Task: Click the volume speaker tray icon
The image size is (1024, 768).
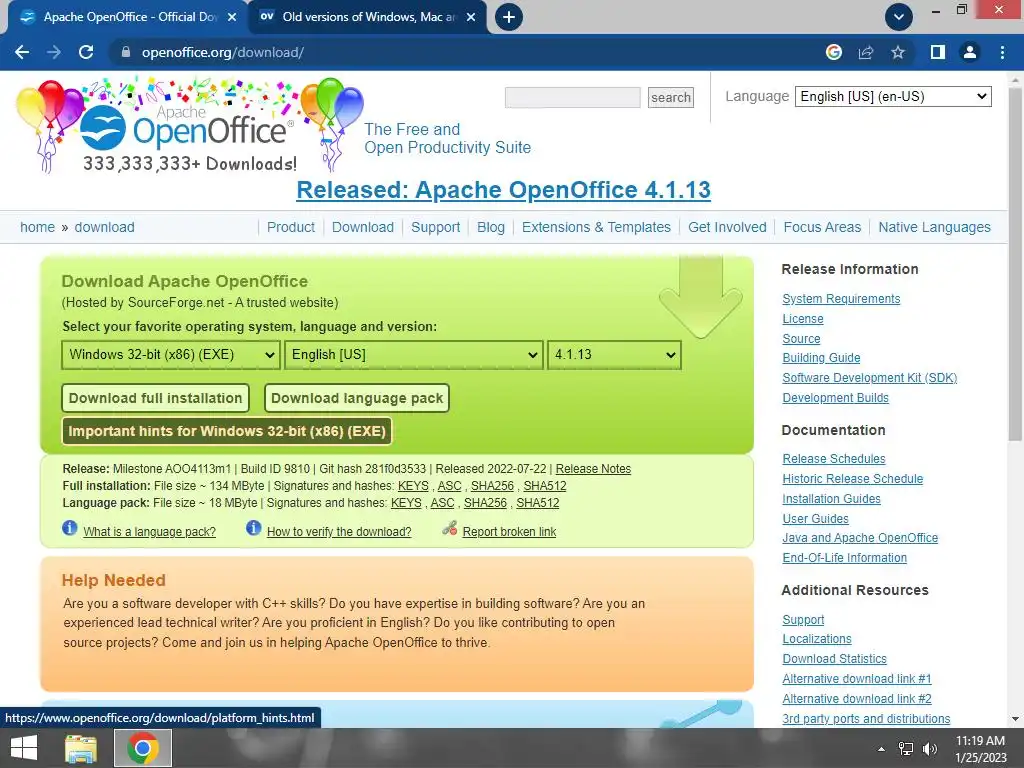Action: pyautogui.click(x=929, y=749)
